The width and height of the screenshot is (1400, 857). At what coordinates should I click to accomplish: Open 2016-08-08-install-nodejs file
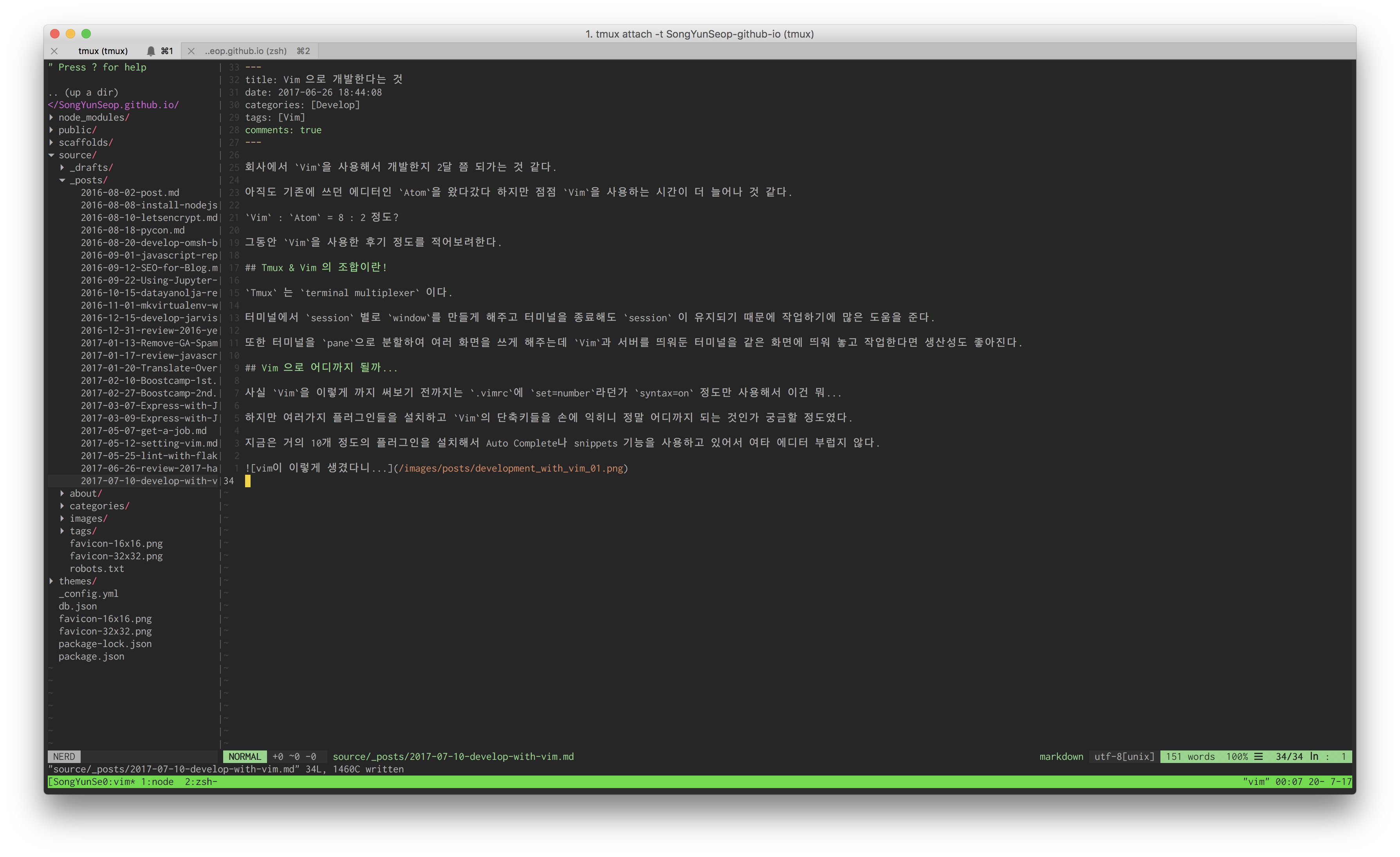coord(149,205)
